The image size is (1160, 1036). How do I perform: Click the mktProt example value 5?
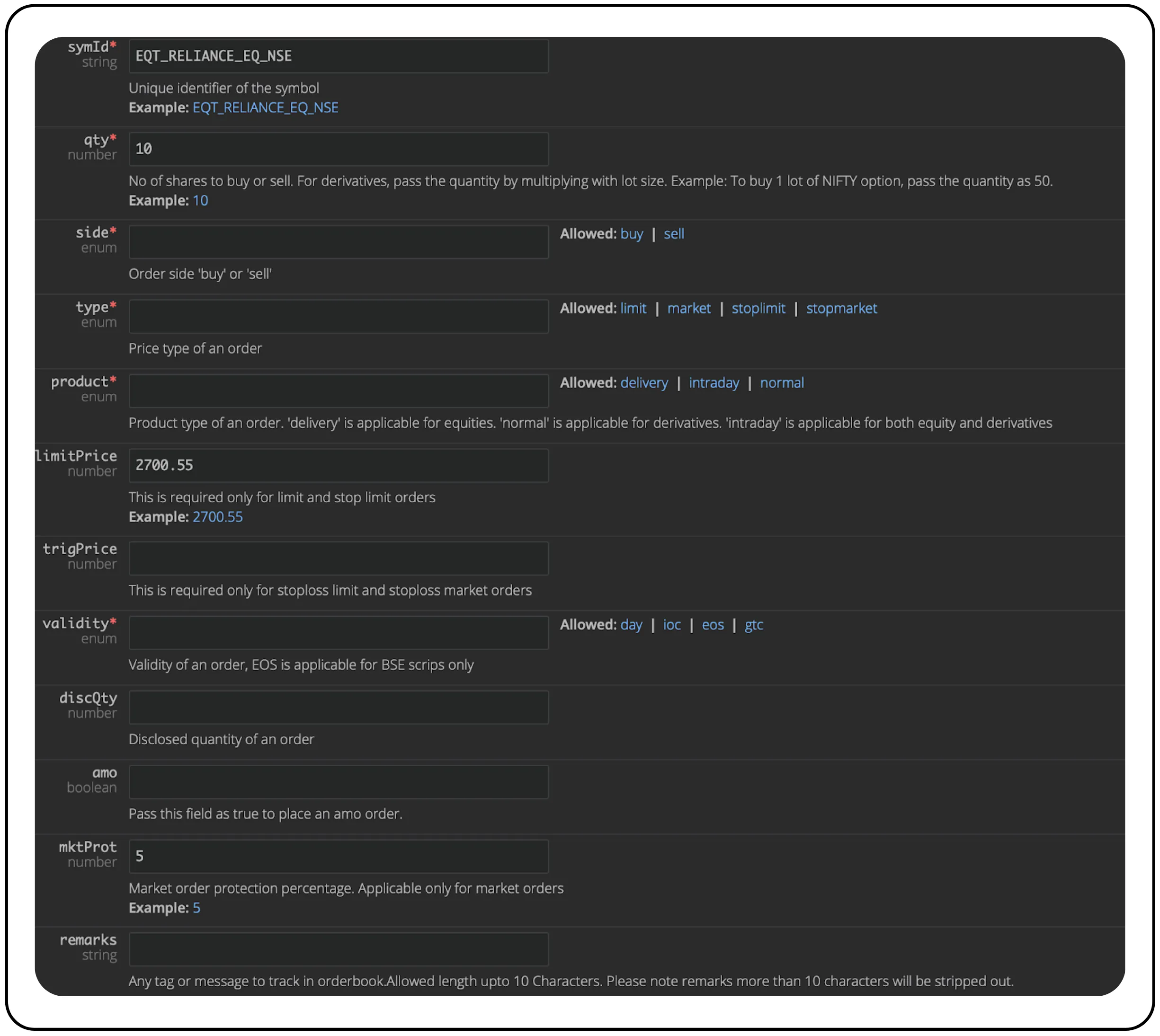196,907
